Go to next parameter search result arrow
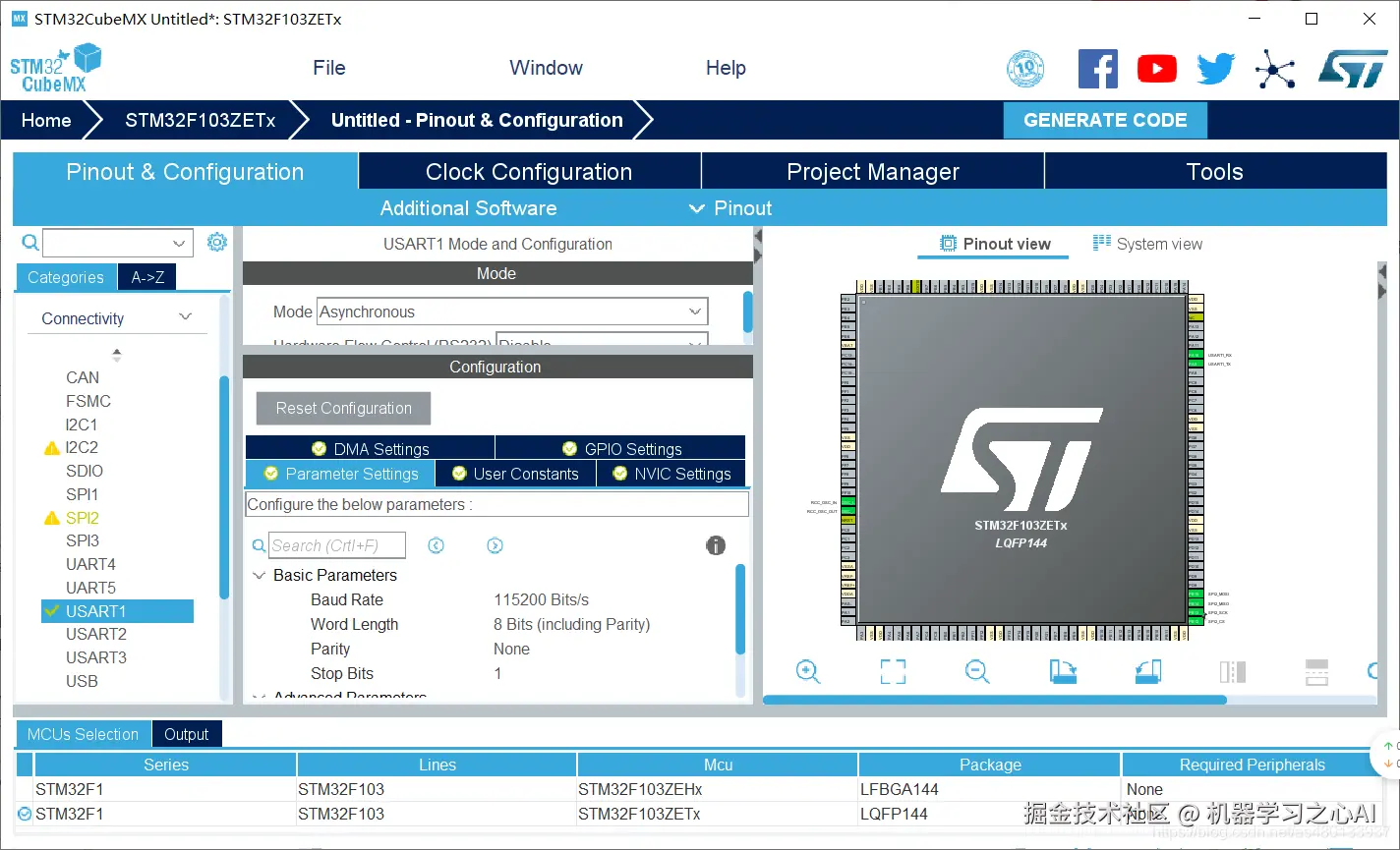 click(496, 545)
